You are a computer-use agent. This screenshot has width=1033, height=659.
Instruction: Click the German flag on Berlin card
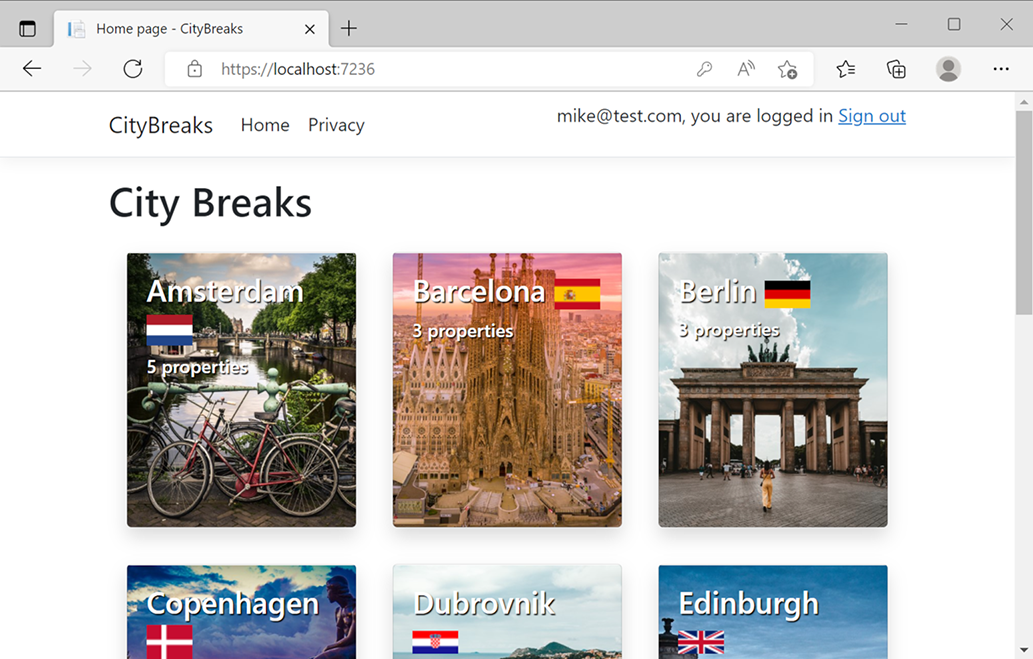[787, 294]
